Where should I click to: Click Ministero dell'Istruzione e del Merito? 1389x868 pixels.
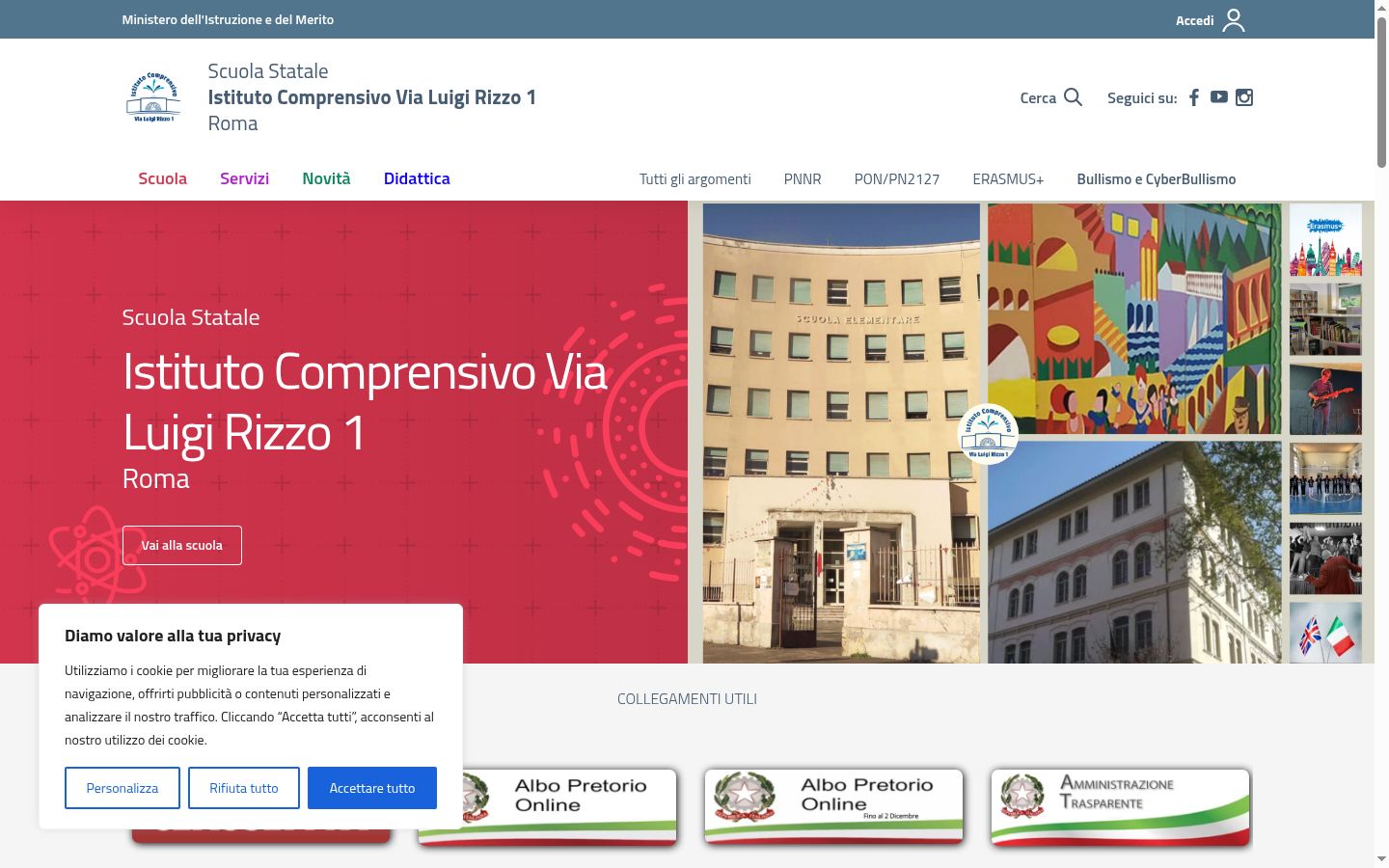[x=228, y=19]
